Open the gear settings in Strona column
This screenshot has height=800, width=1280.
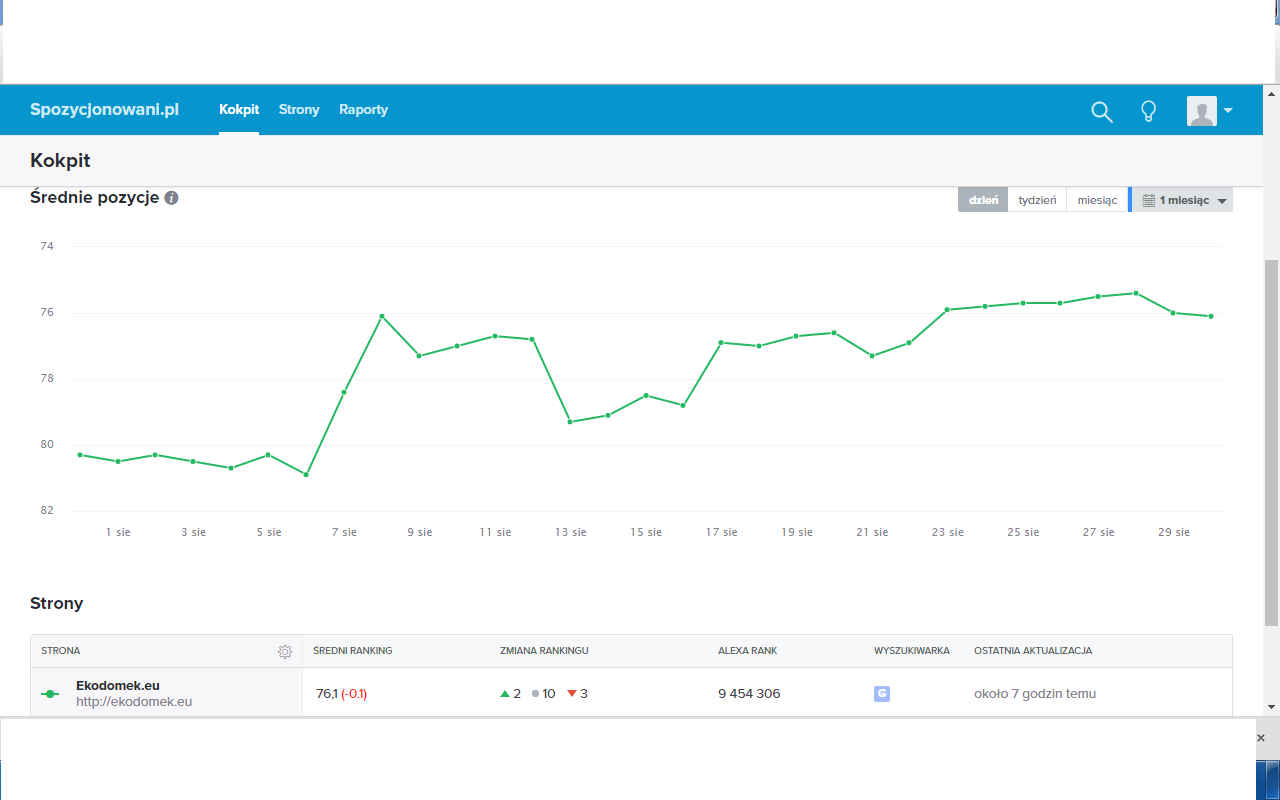pyautogui.click(x=285, y=651)
